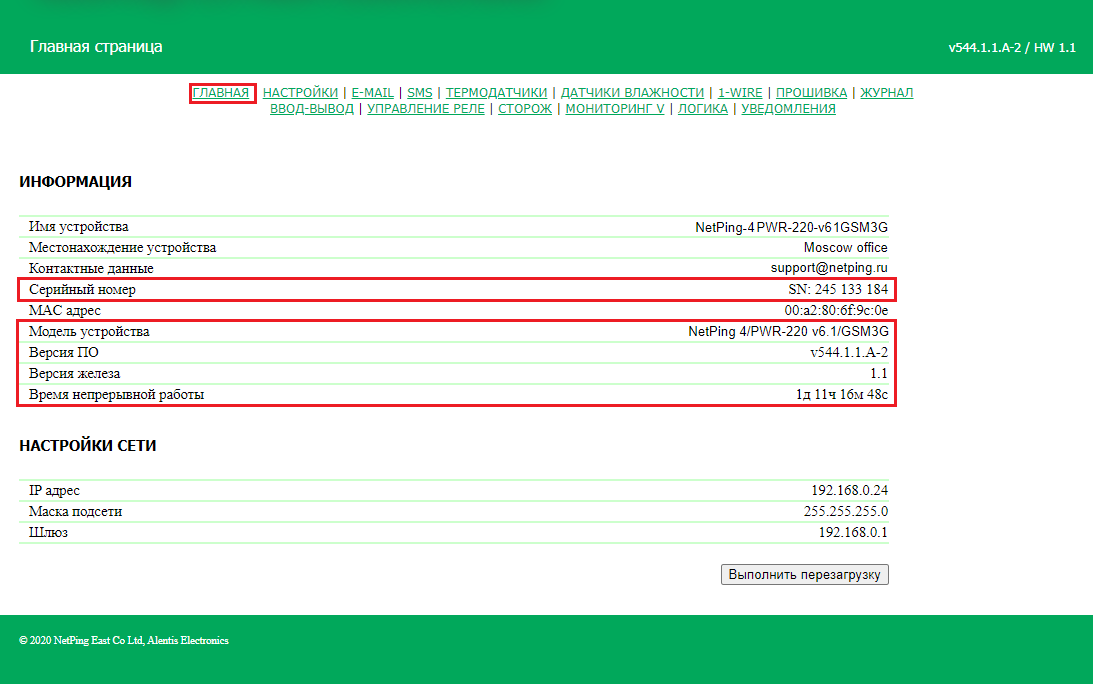
Task: Navigate to ТЕРМОДАТЧИКИ page
Action: pyautogui.click(x=496, y=93)
